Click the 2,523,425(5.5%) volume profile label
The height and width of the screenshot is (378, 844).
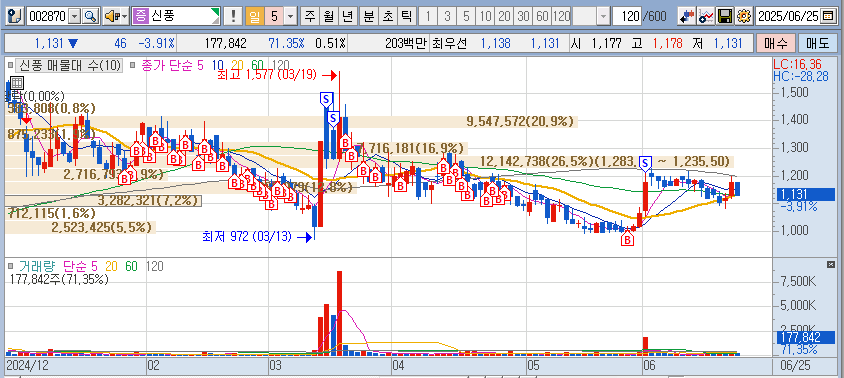point(102,227)
